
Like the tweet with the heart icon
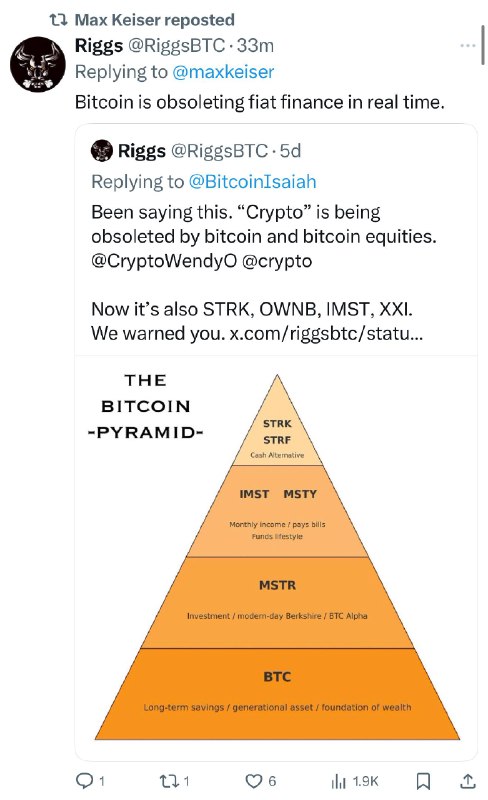253,781
